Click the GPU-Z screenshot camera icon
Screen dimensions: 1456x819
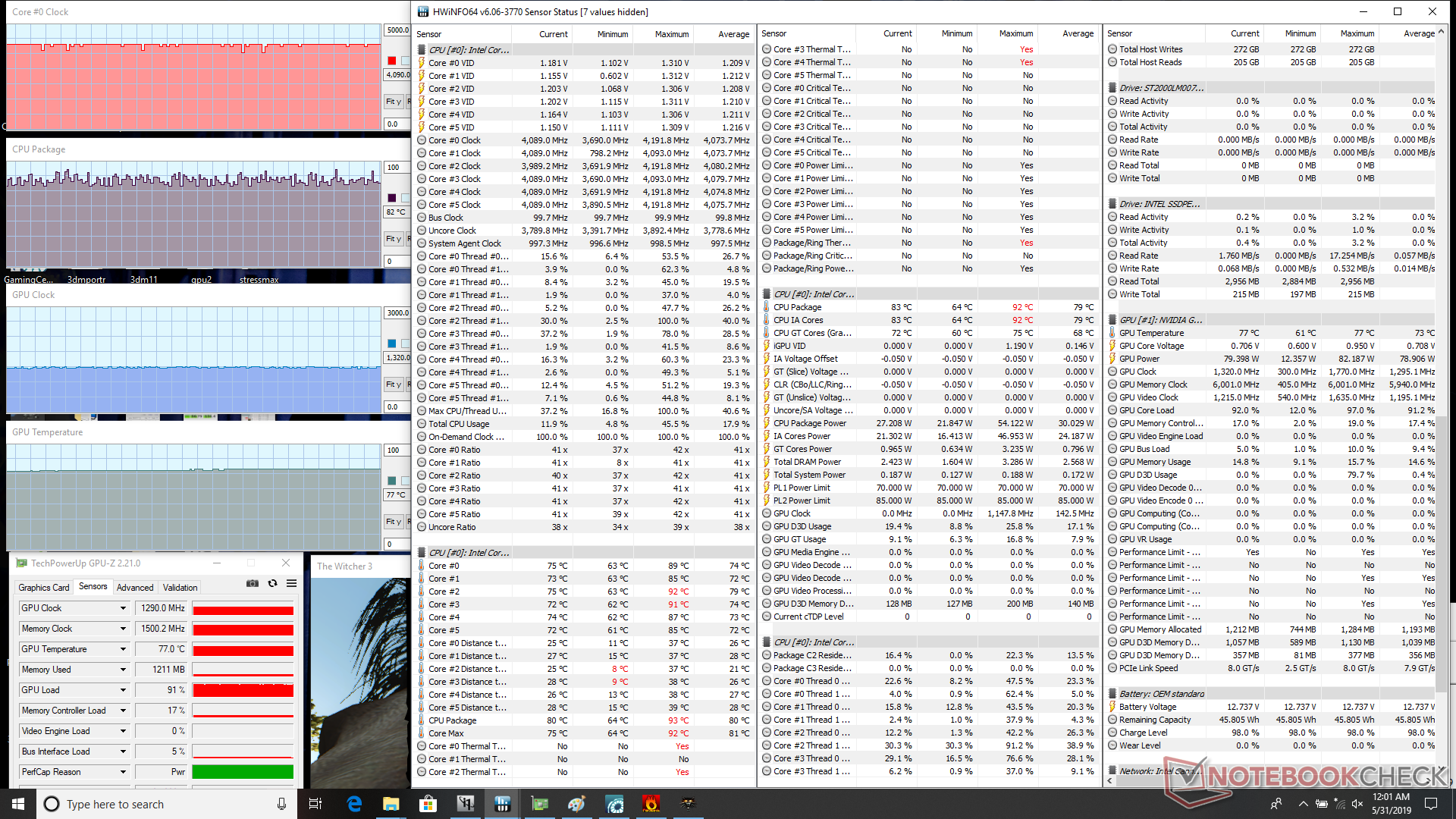coord(253,583)
